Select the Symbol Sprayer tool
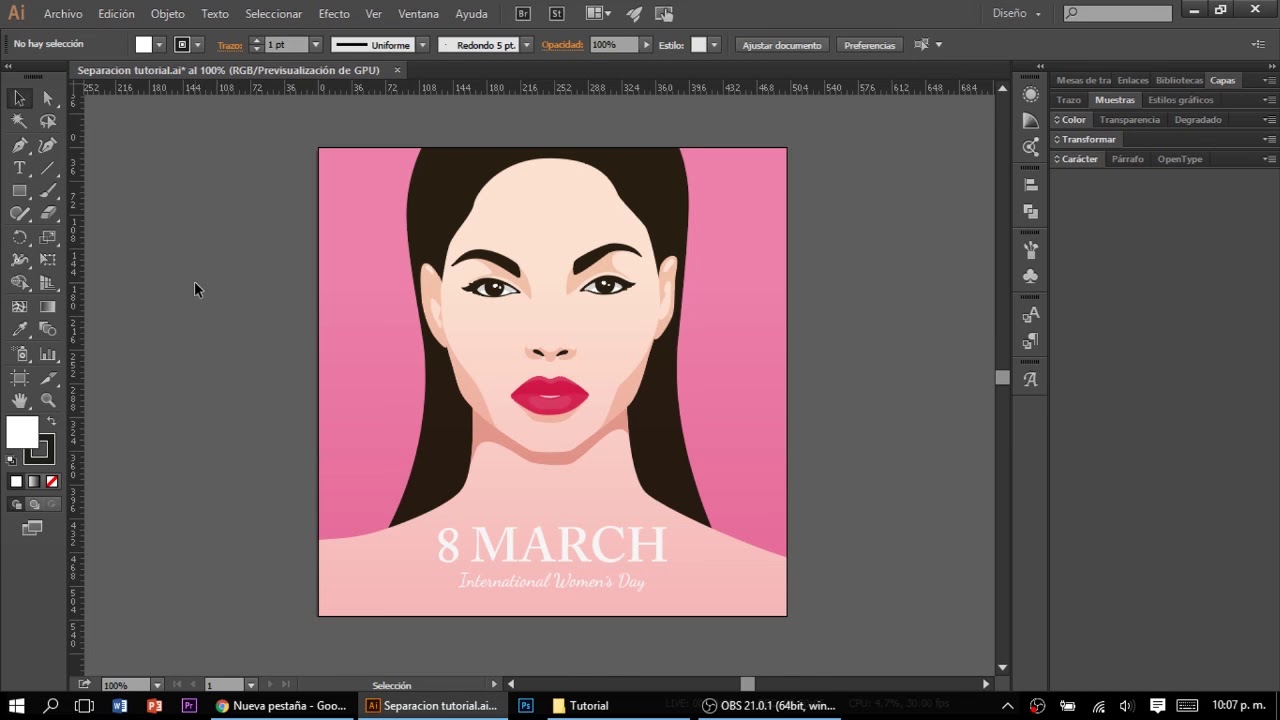This screenshot has height=720, width=1280. (x=19, y=354)
